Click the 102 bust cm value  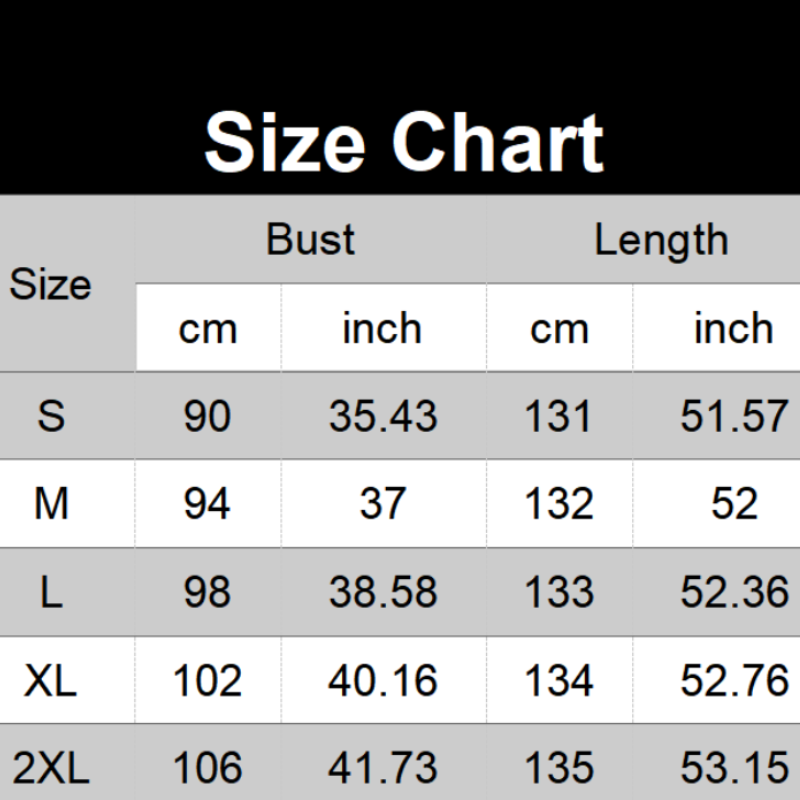pyautogui.click(x=208, y=680)
